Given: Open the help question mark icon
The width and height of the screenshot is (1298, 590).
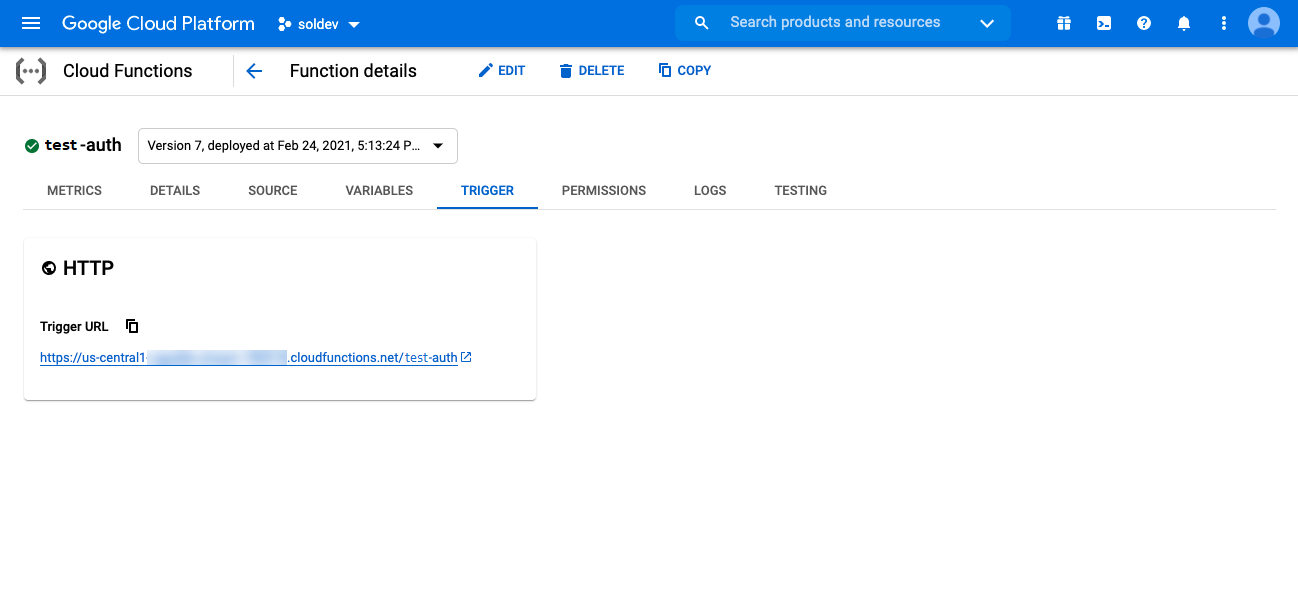Looking at the screenshot, I should 1144,23.
